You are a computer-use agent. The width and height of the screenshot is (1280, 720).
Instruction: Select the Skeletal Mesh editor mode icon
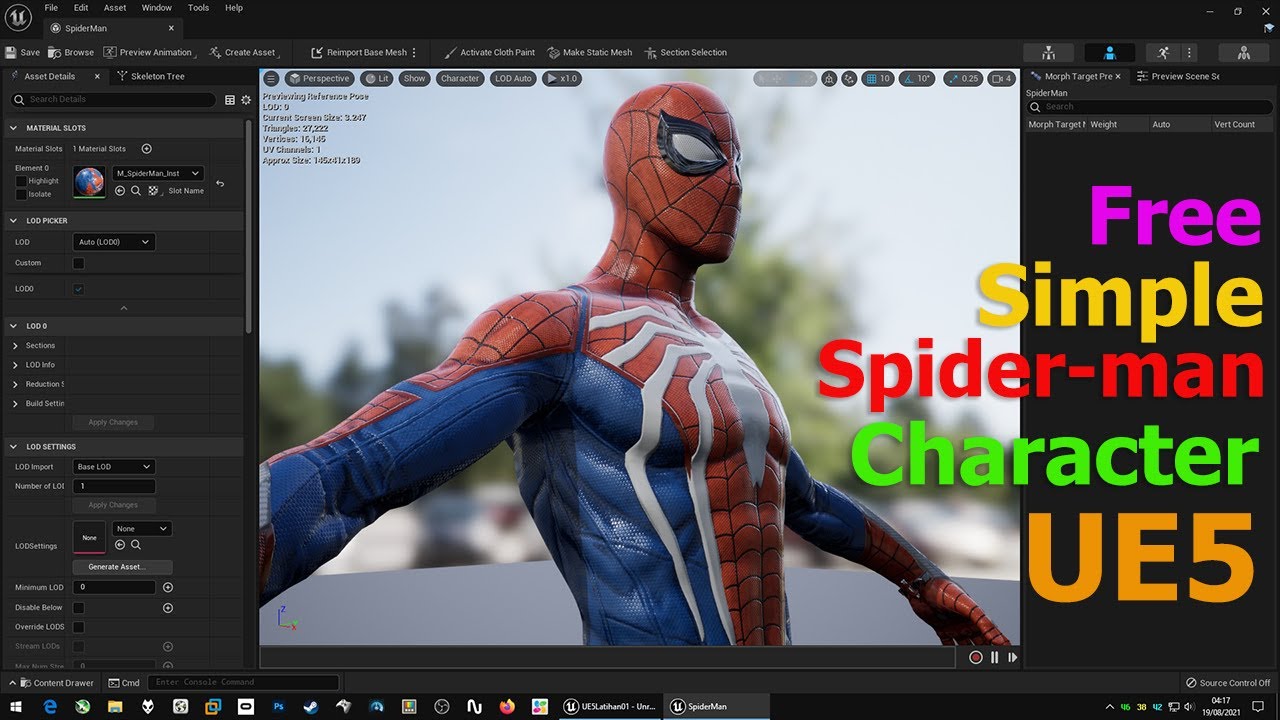click(x=1109, y=53)
